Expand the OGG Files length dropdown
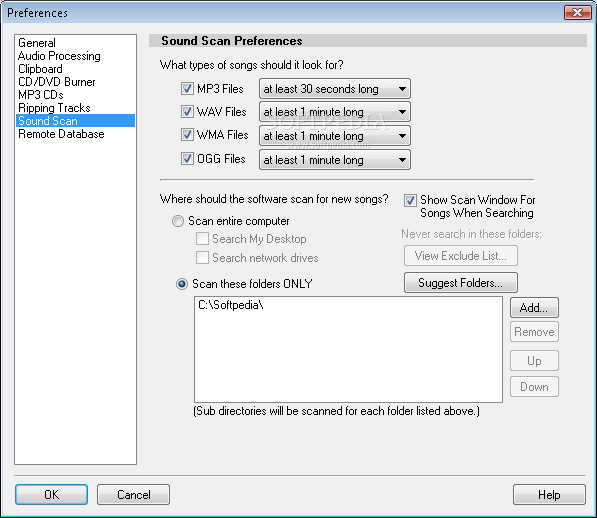Image resolution: width=597 pixels, height=518 pixels. coord(335,160)
